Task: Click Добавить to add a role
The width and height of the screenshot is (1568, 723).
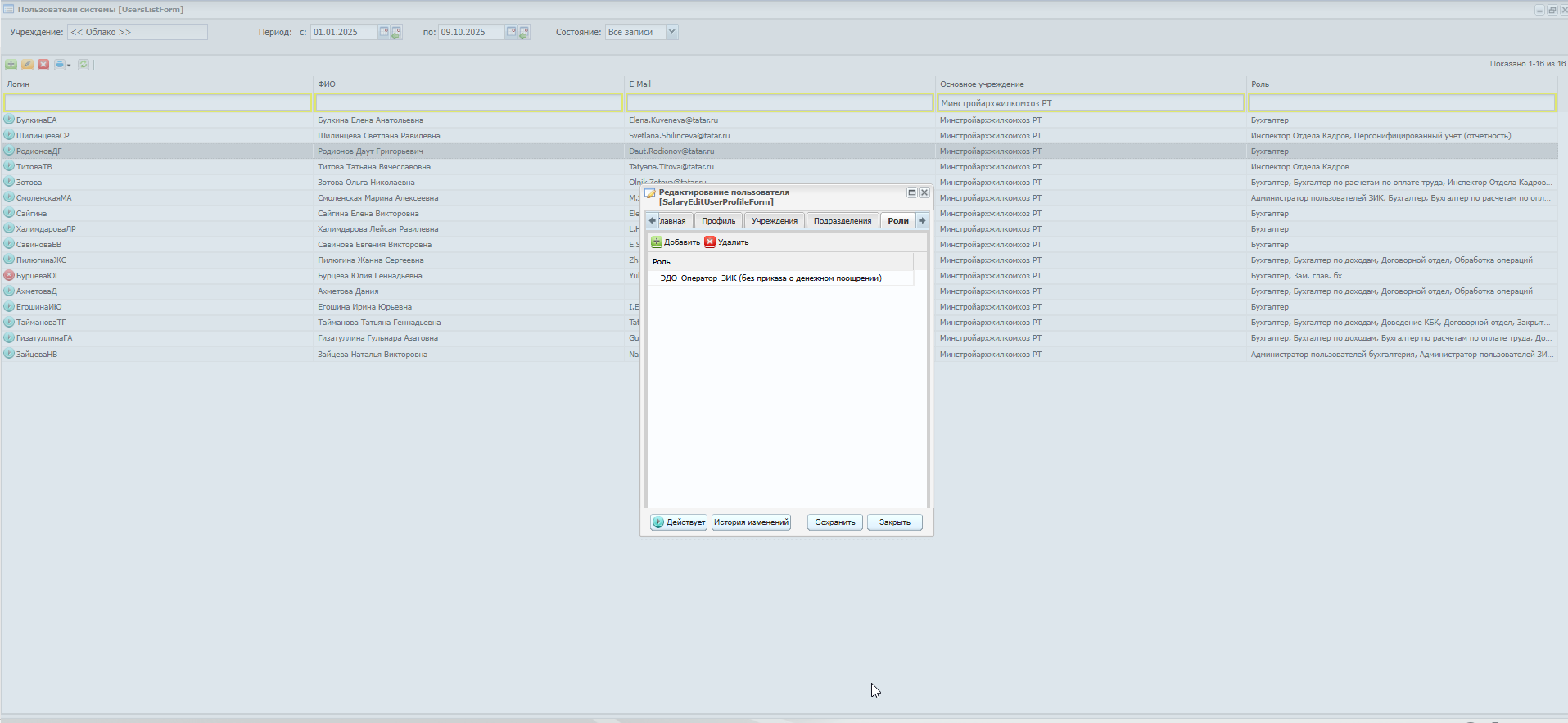Action: pos(676,242)
